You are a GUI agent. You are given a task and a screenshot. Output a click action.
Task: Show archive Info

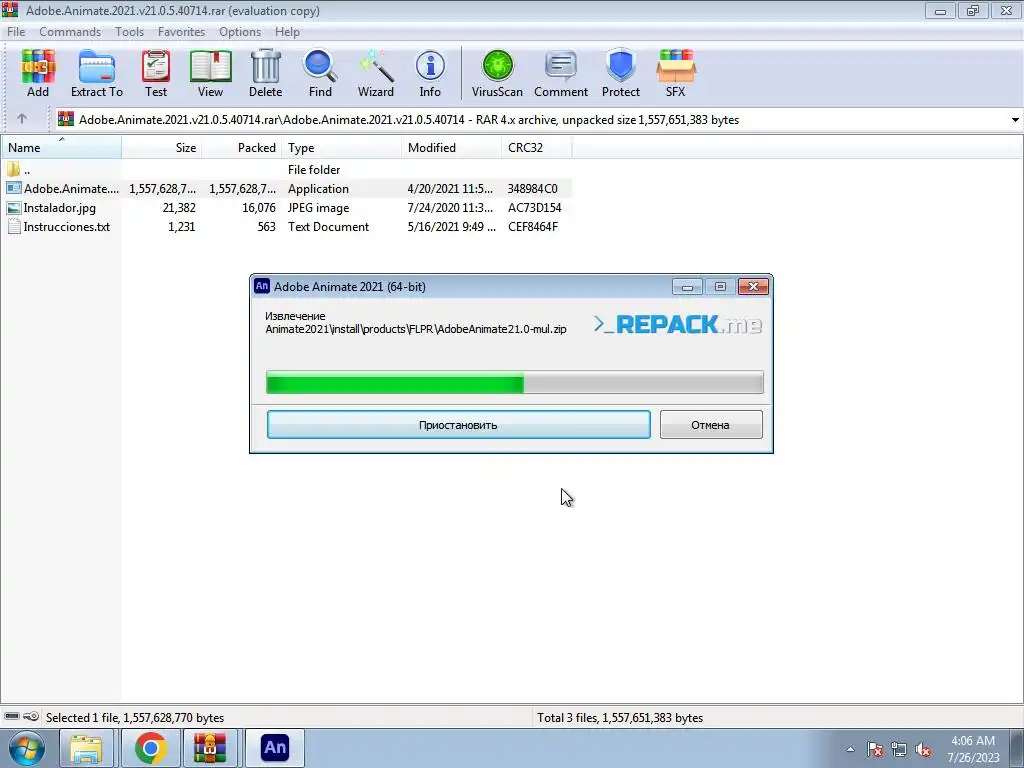[430, 73]
